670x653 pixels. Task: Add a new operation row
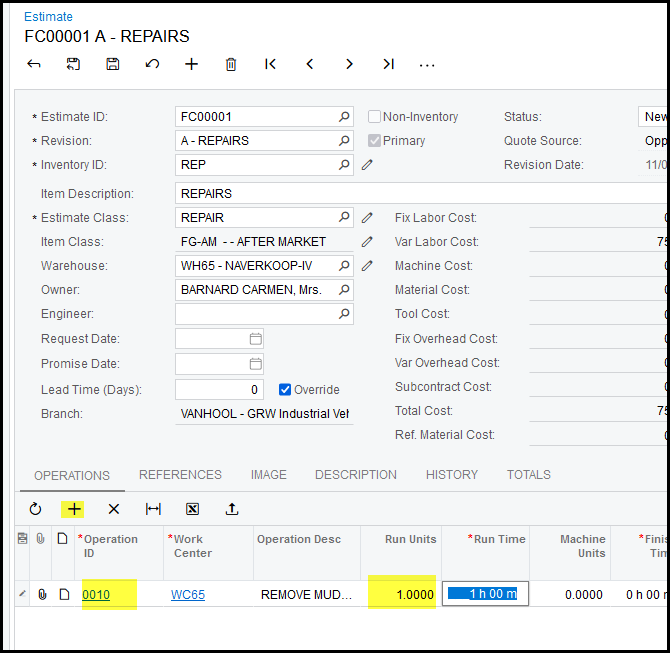[x=74, y=509]
